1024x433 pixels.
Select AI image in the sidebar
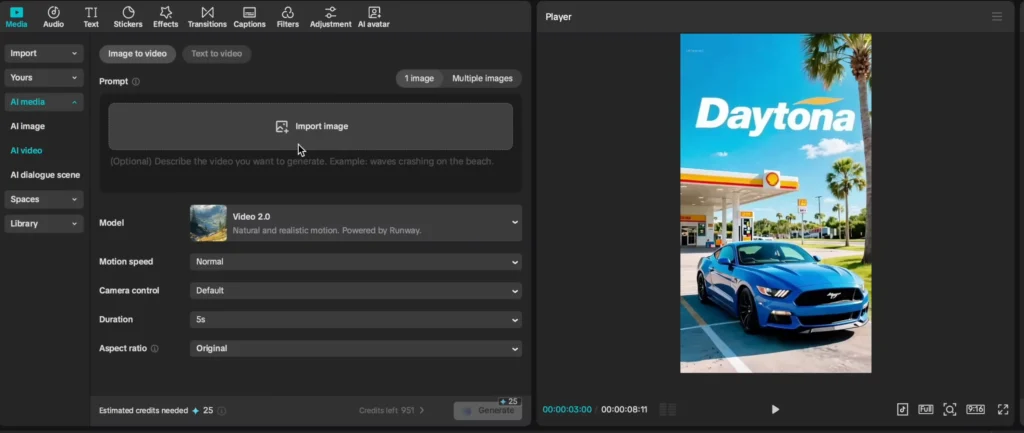[27, 126]
